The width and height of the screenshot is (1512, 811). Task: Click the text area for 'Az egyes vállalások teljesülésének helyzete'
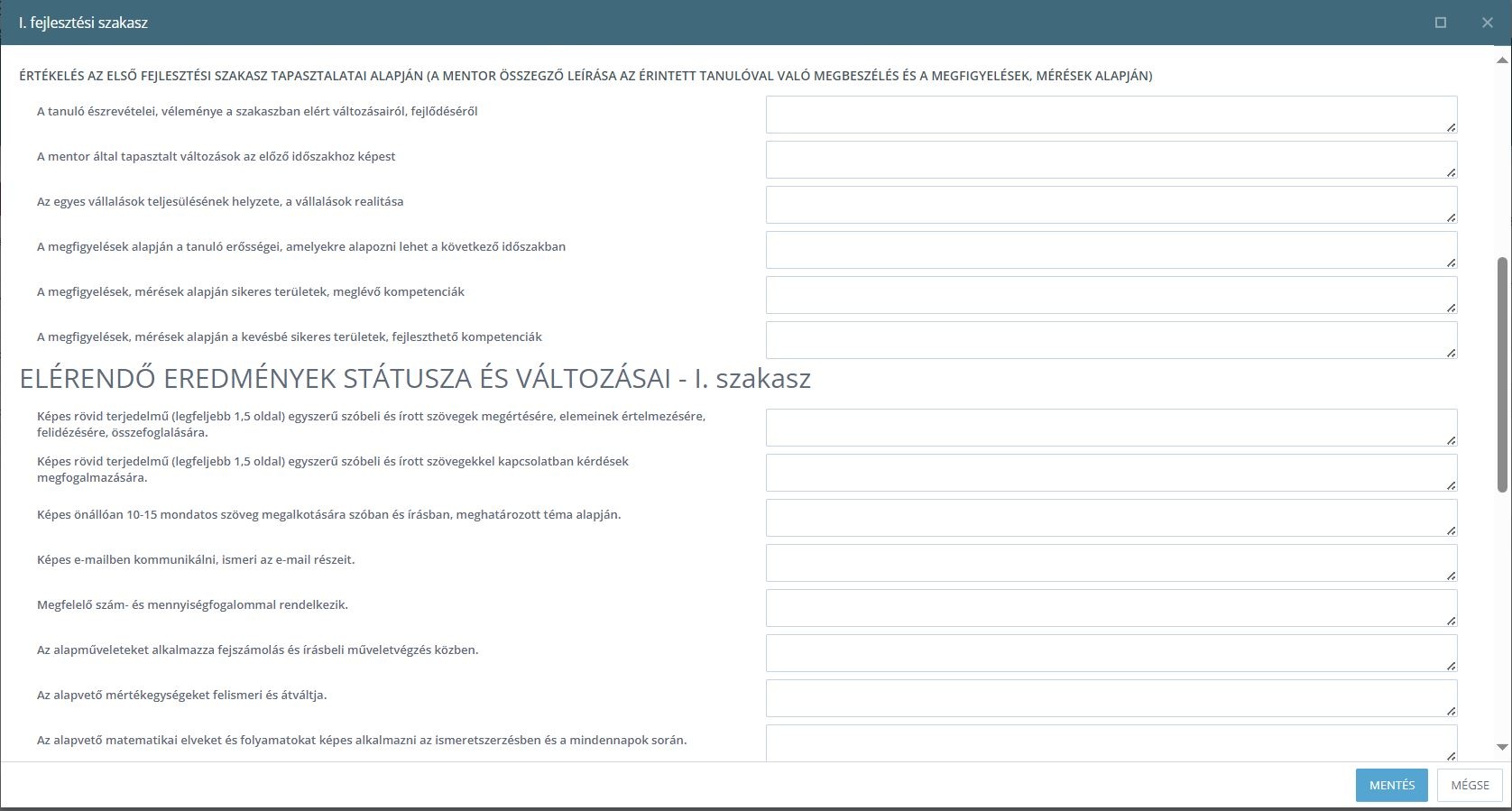[x=1111, y=205]
